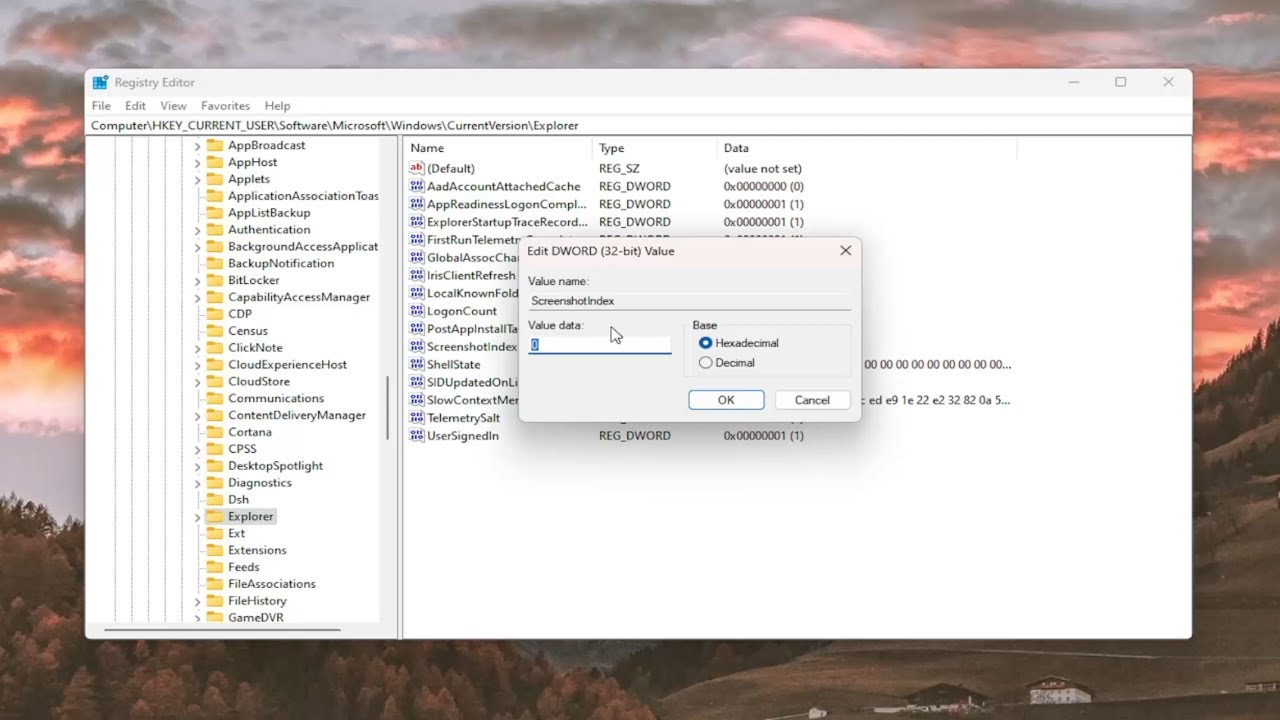Select the Decimal base radio button
Screen dimensions: 1280x720
pos(706,363)
